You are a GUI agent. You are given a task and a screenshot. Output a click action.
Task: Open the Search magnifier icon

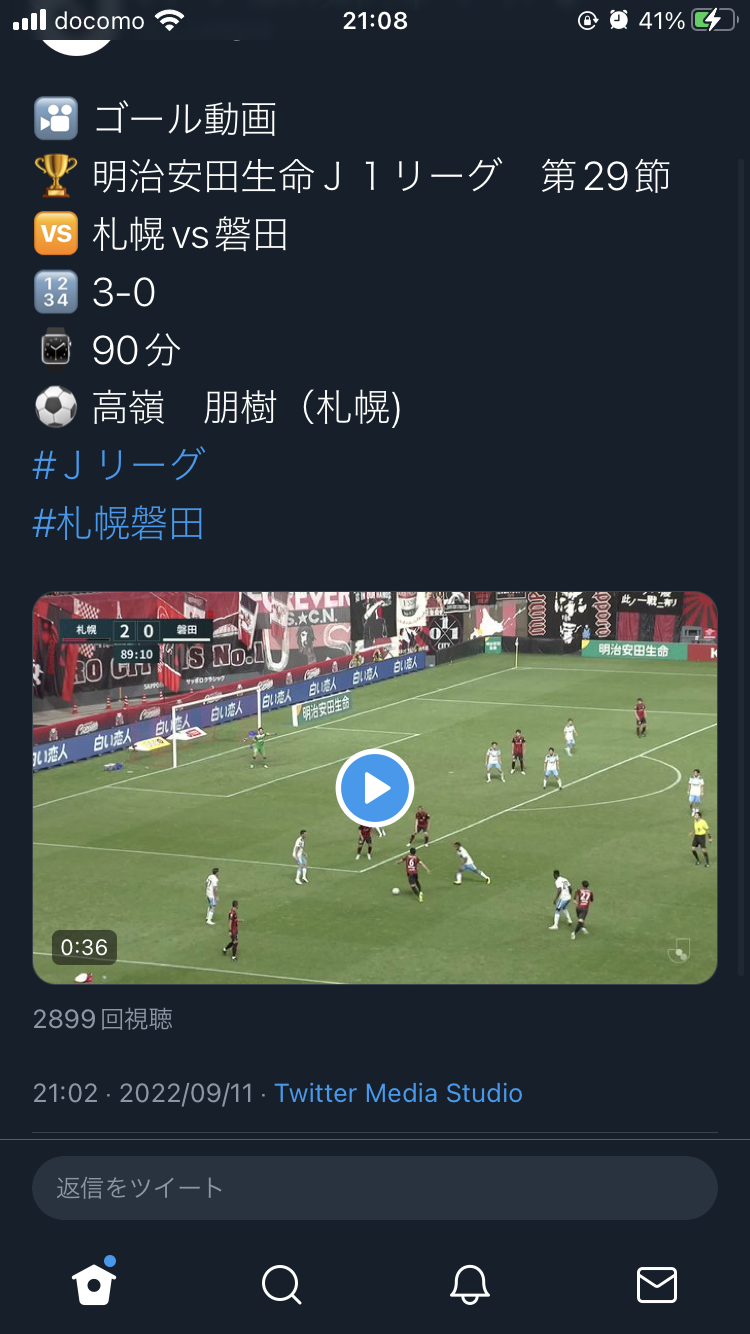tap(281, 1284)
